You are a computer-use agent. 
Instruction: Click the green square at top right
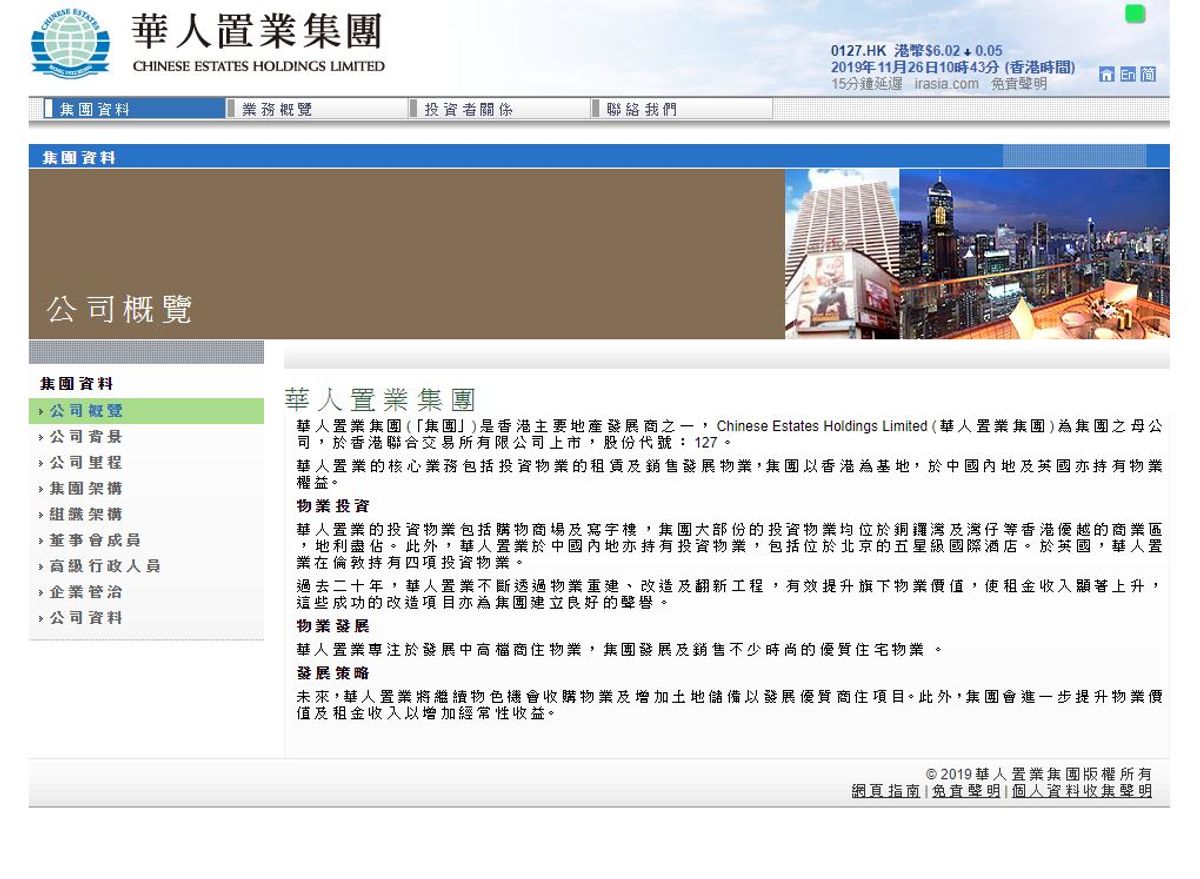click(x=1135, y=14)
